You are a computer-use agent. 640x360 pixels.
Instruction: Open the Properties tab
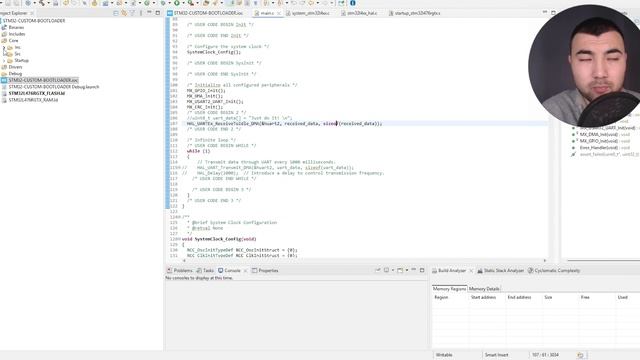(x=265, y=271)
